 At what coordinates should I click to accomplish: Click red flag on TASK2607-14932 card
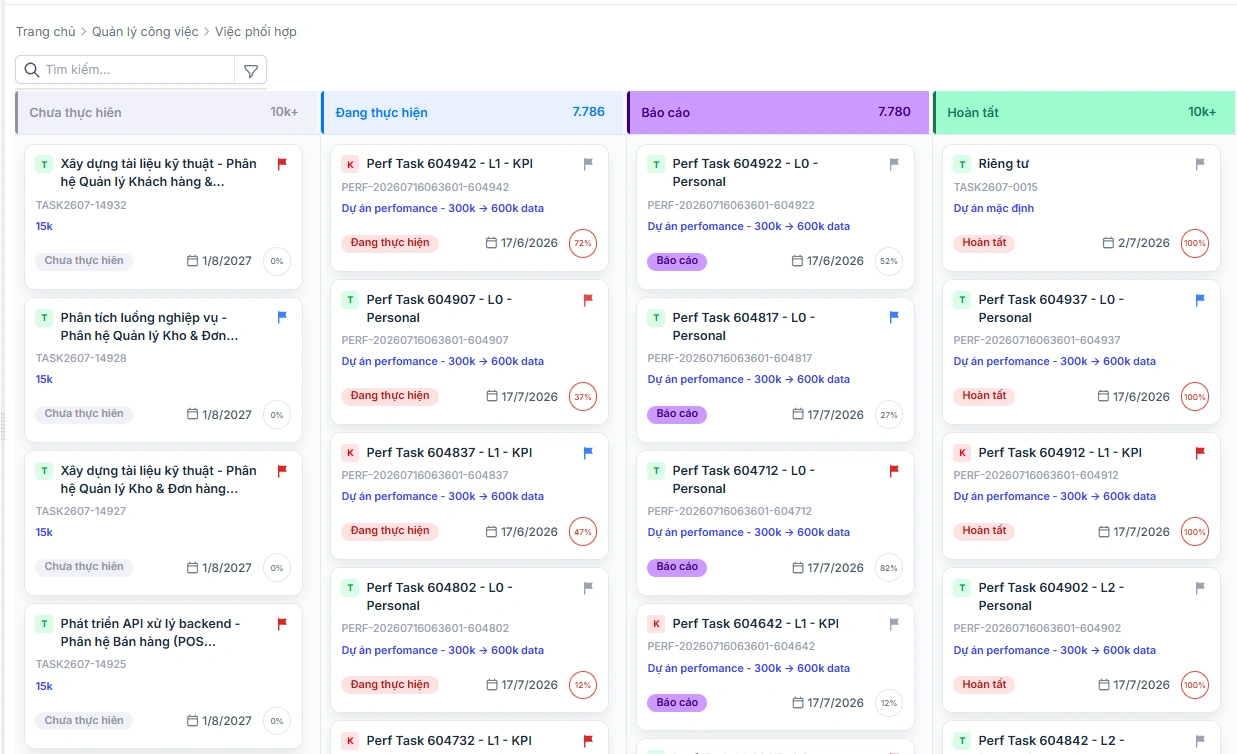[282, 164]
